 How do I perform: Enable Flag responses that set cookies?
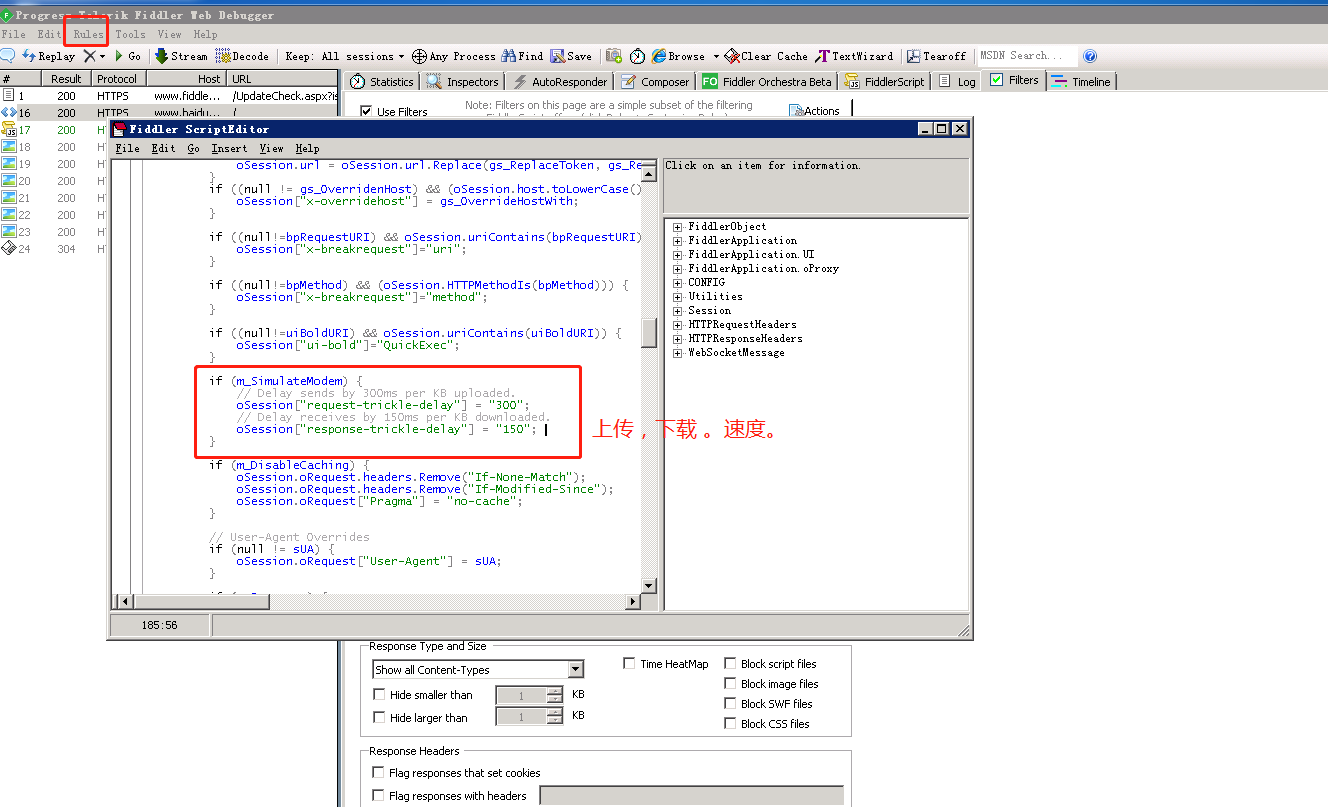[x=378, y=773]
